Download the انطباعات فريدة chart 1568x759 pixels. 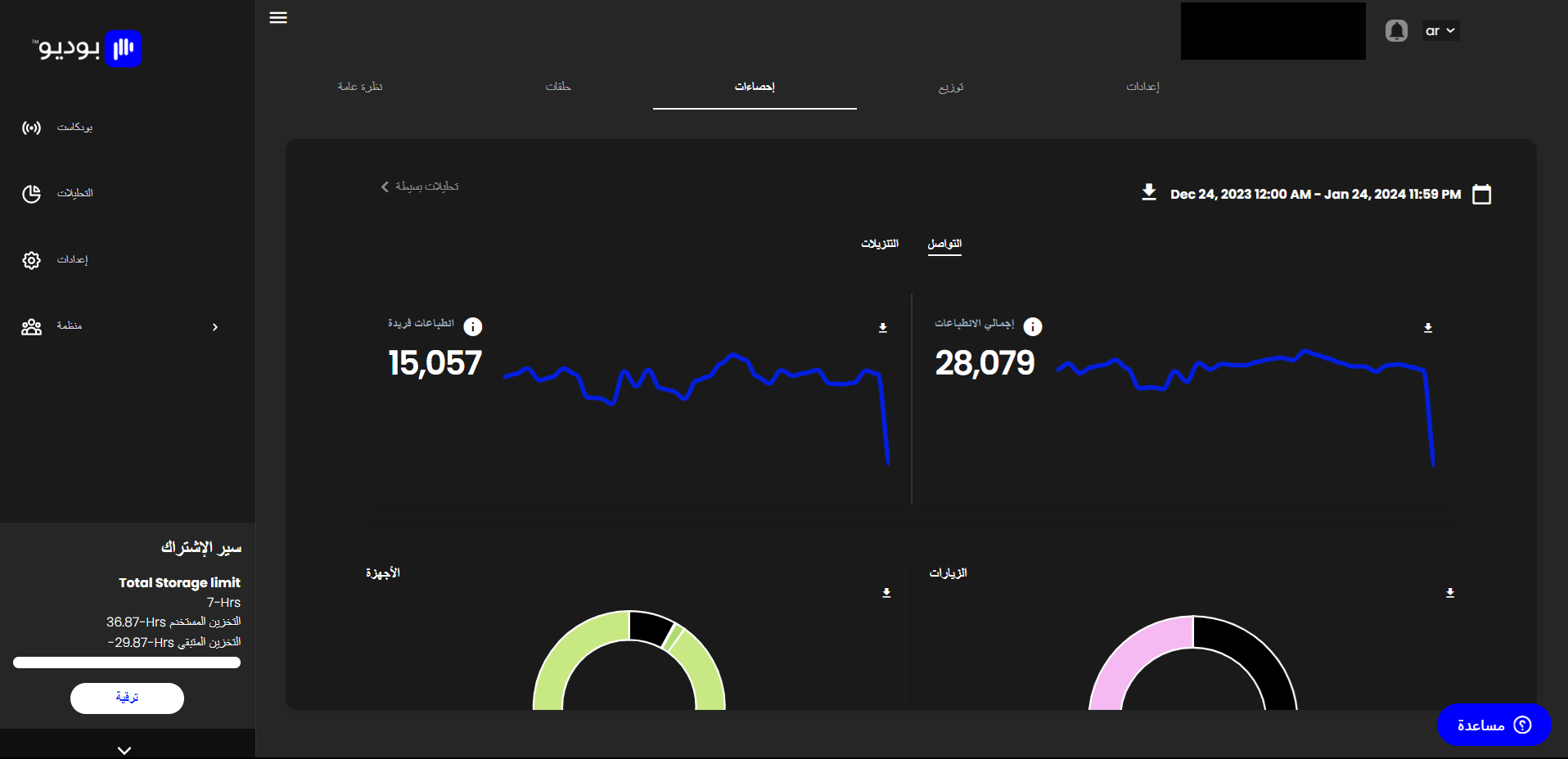(x=883, y=328)
